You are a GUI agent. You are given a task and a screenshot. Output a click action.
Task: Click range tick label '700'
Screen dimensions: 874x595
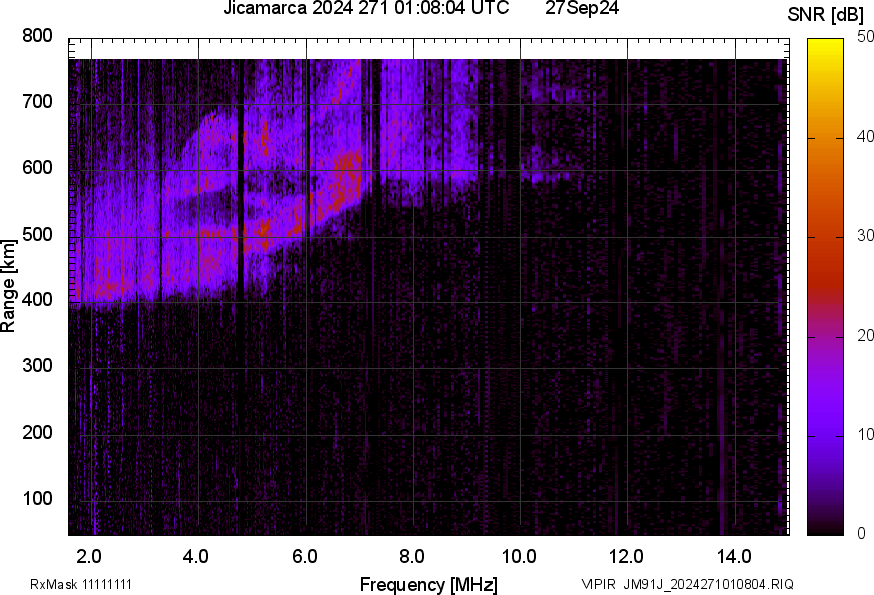tap(37, 101)
